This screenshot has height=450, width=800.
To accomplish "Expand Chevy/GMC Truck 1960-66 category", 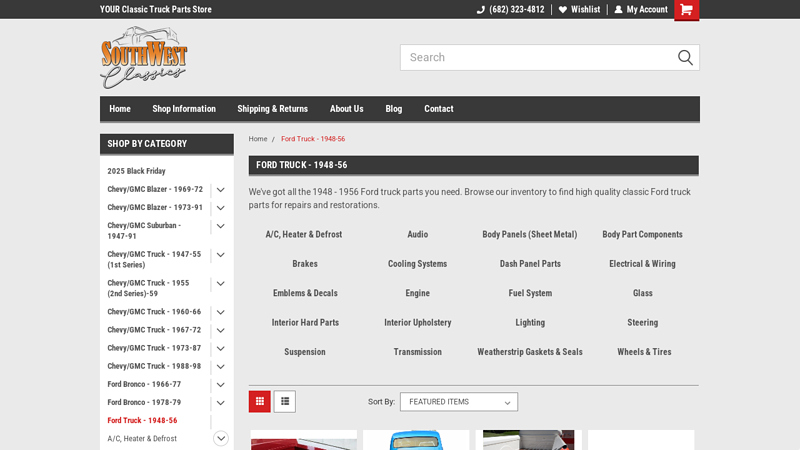I will (220, 312).
